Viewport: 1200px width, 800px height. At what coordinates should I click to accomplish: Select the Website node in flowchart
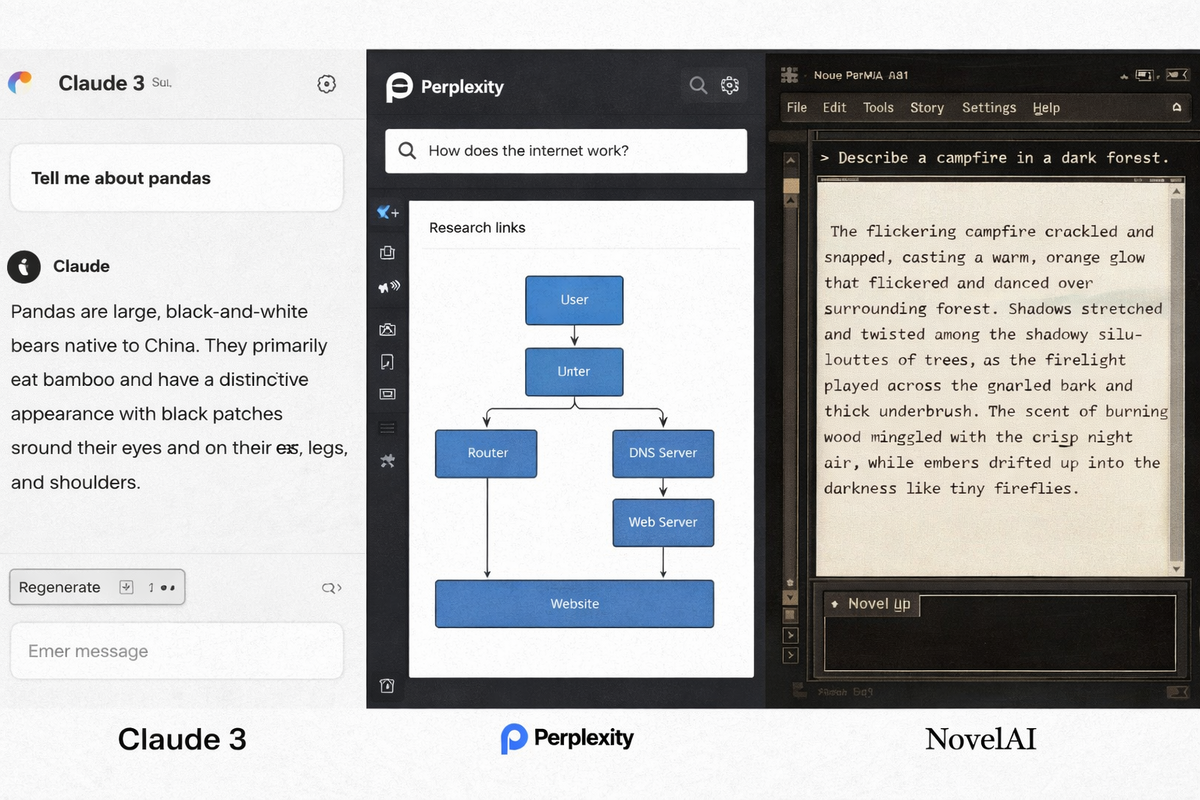coord(574,604)
